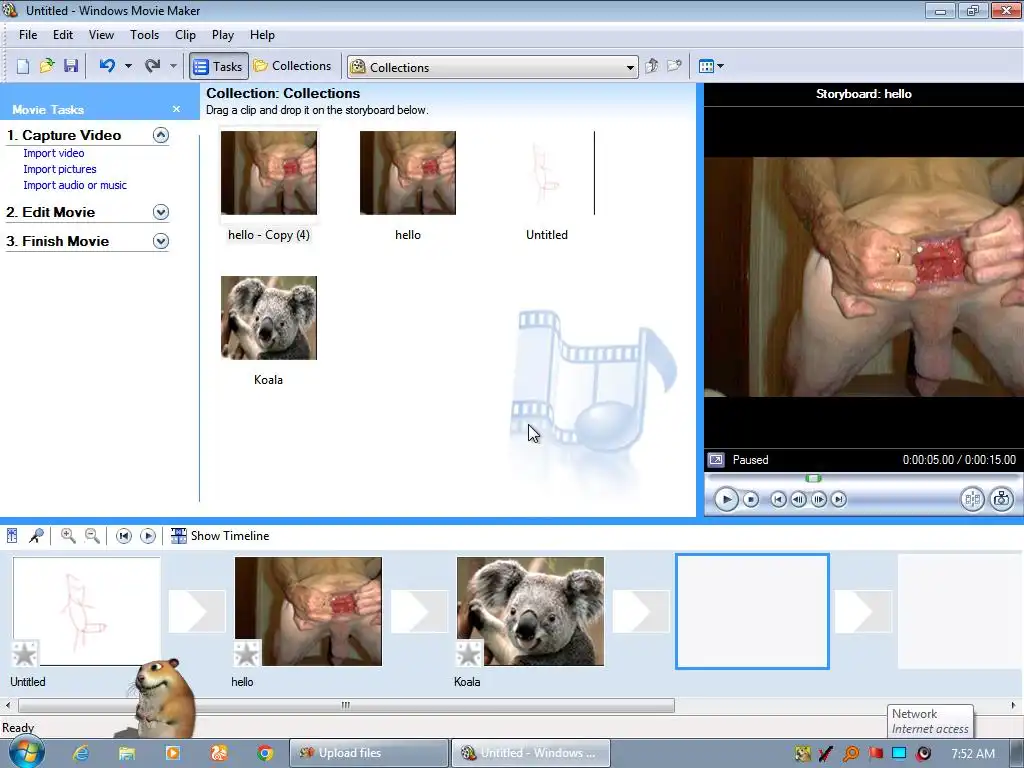Screen dimensions: 1024x768
Task: Click the Narrate Timeline microphone icon
Action: point(36,536)
